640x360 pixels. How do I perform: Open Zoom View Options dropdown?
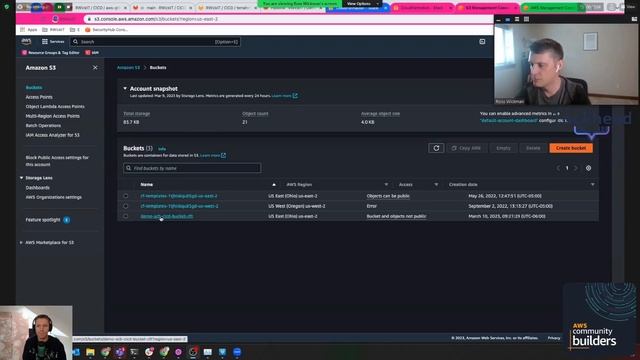tap(361, 3)
